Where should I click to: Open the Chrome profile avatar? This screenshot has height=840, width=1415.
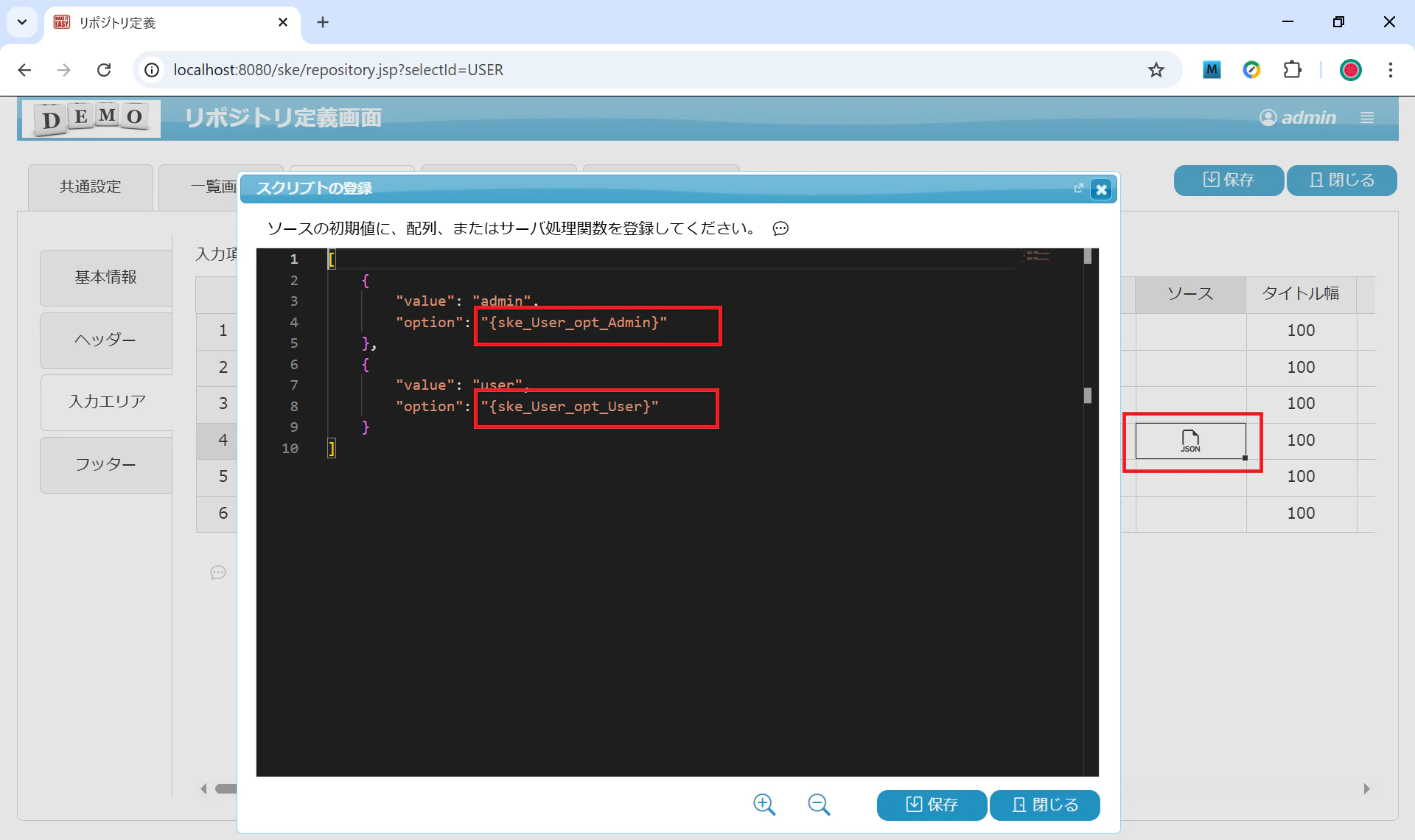pos(1350,70)
